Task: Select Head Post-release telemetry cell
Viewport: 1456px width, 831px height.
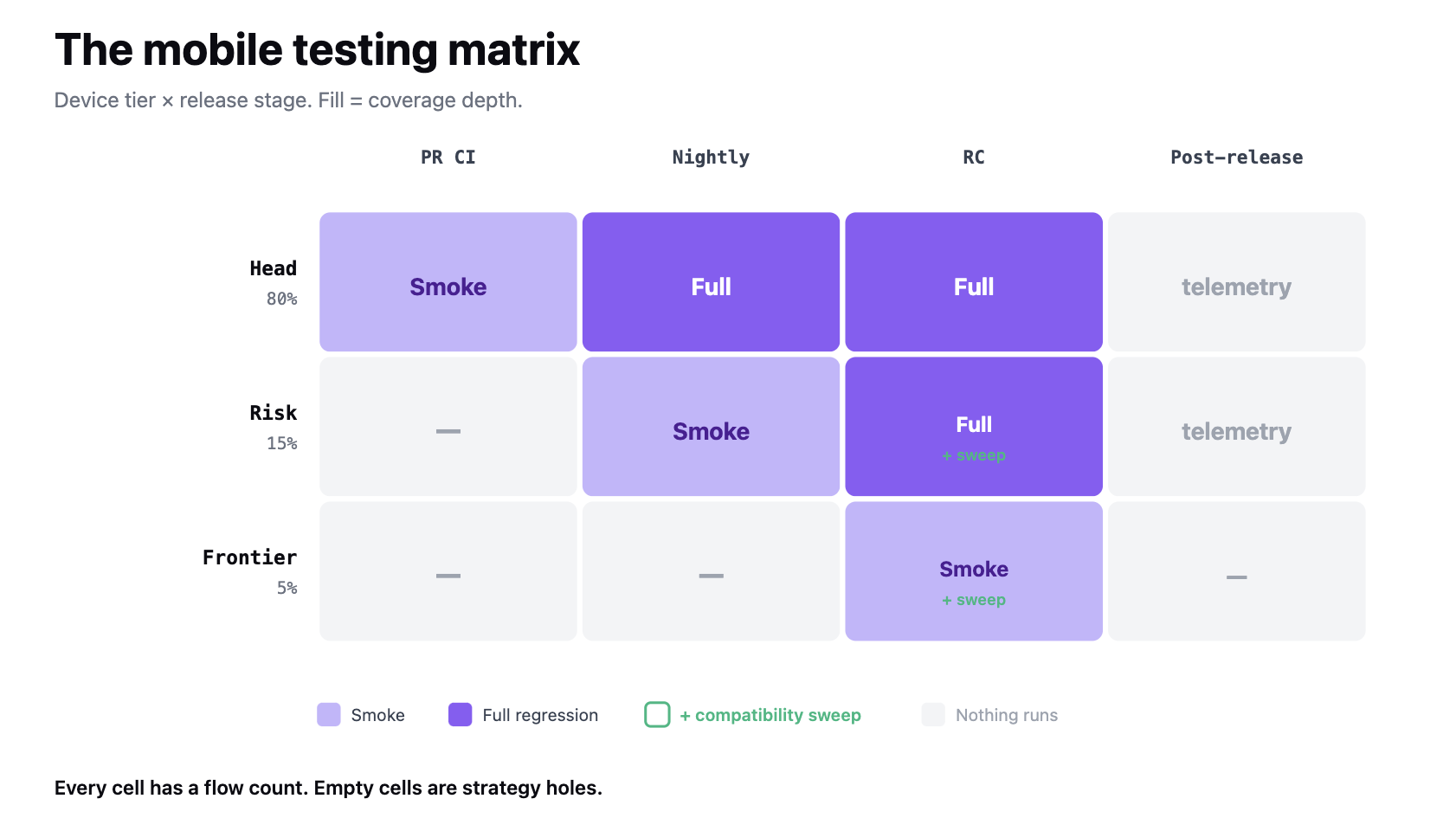Action: [1236, 282]
